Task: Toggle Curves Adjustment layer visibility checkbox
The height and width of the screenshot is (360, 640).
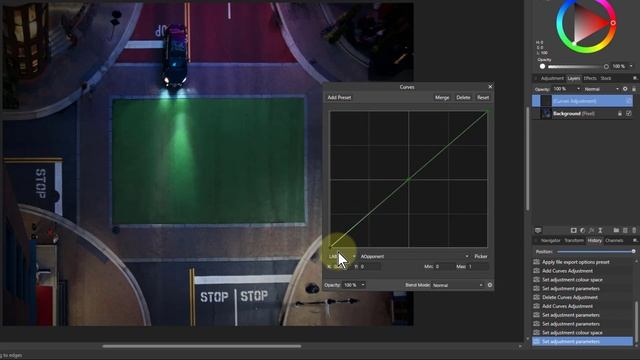Action: [x=628, y=101]
